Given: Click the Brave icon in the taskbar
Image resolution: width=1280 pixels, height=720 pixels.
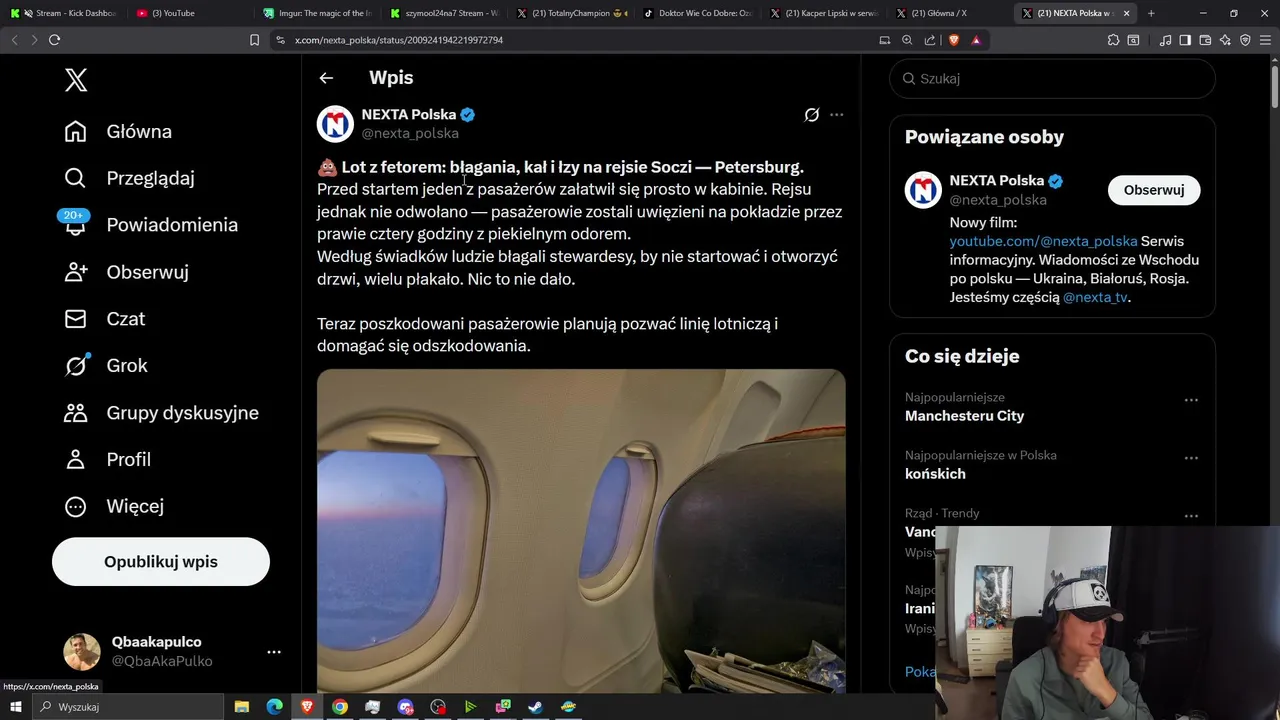Looking at the screenshot, I should pyautogui.click(x=307, y=707).
